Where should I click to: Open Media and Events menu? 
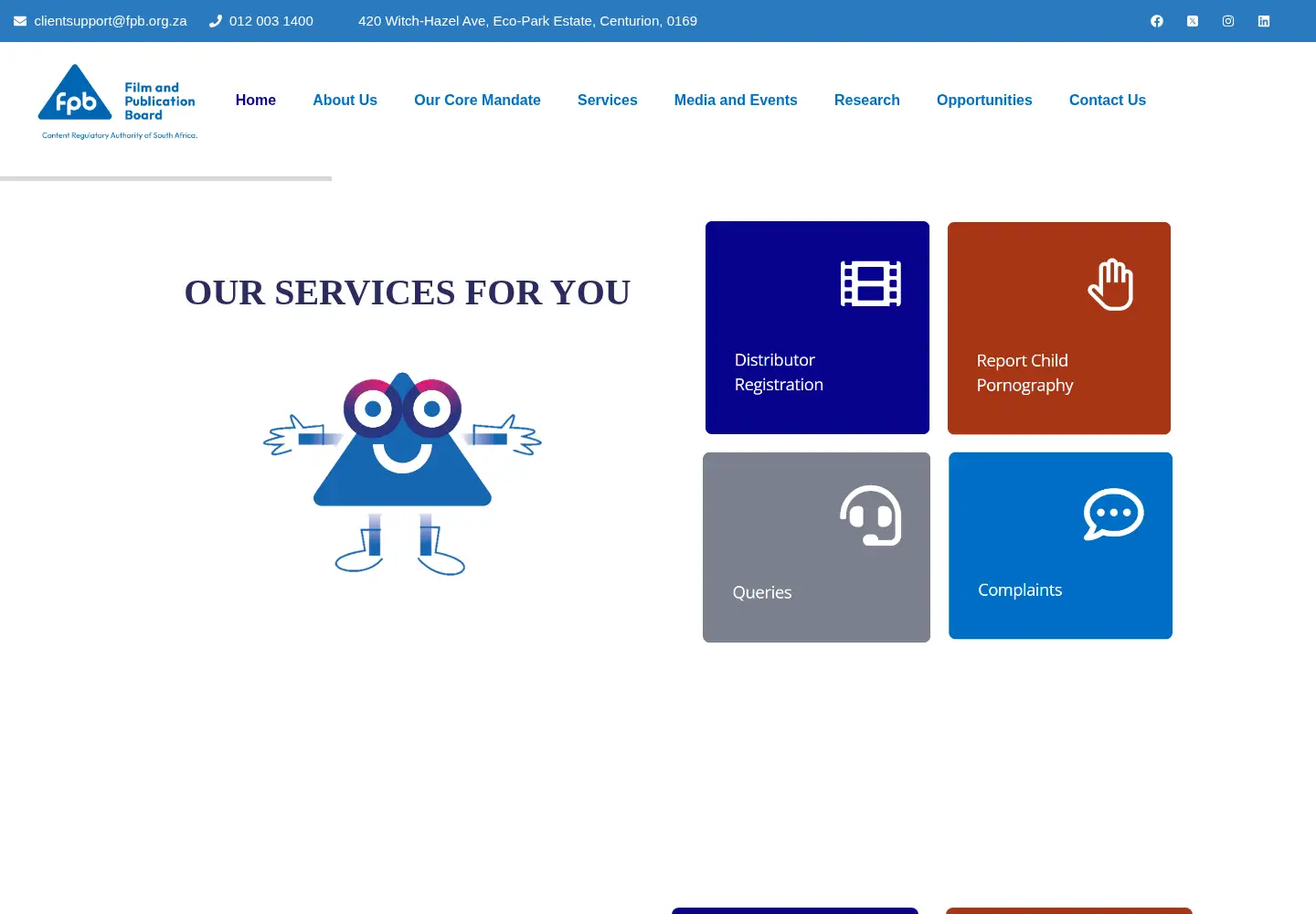coord(736,101)
